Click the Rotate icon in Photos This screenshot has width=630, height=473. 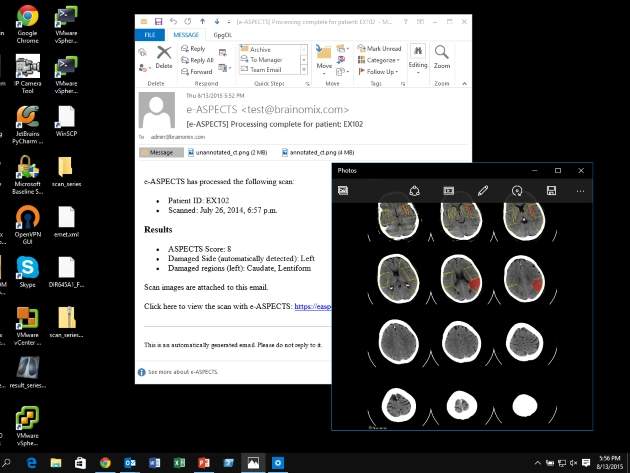coord(517,190)
